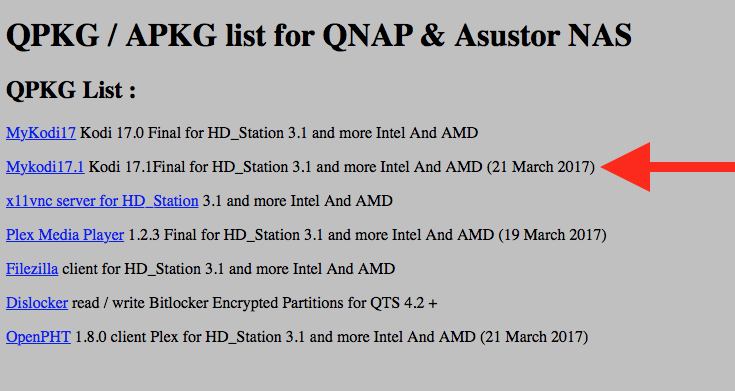The image size is (735, 391).
Task: Click the 'QPKG List :' subheading
Action: tap(71, 90)
